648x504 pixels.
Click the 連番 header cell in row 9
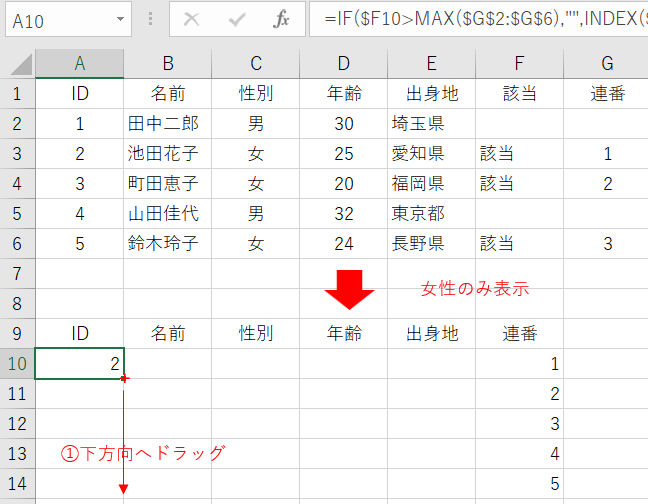(519, 334)
